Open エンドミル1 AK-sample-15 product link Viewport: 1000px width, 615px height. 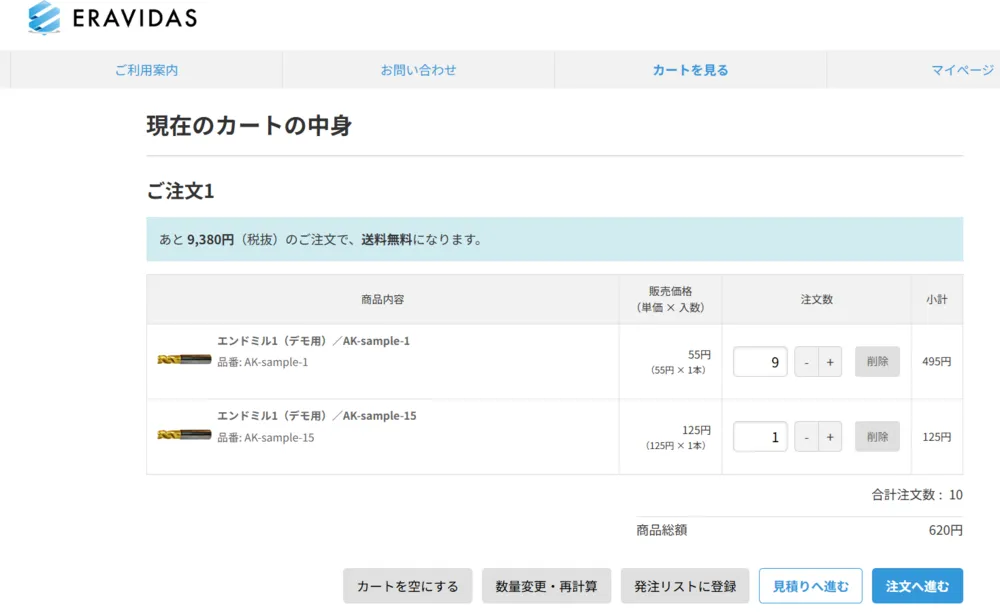[316, 416]
